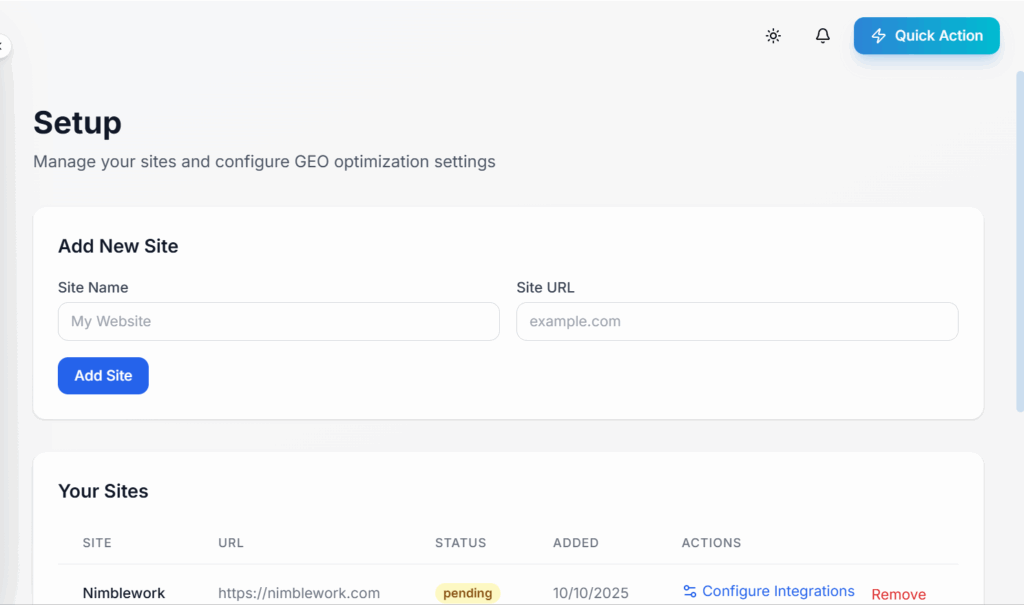Click the STATUS column header
Screen dimensions: 1024x605
click(x=460, y=543)
